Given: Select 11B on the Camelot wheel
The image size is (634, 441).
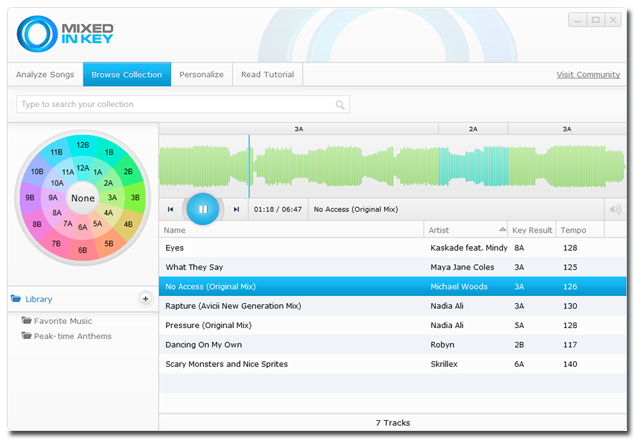Looking at the screenshot, I should pyautogui.click(x=56, y=152).
